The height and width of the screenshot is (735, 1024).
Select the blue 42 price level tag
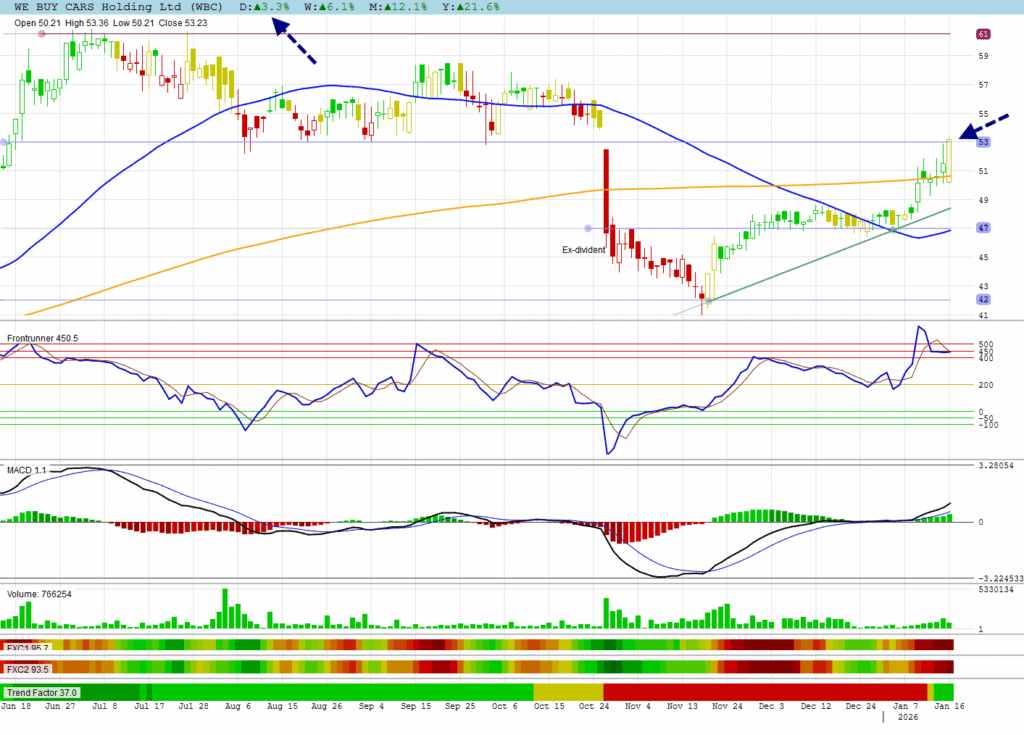click(983, 299)
